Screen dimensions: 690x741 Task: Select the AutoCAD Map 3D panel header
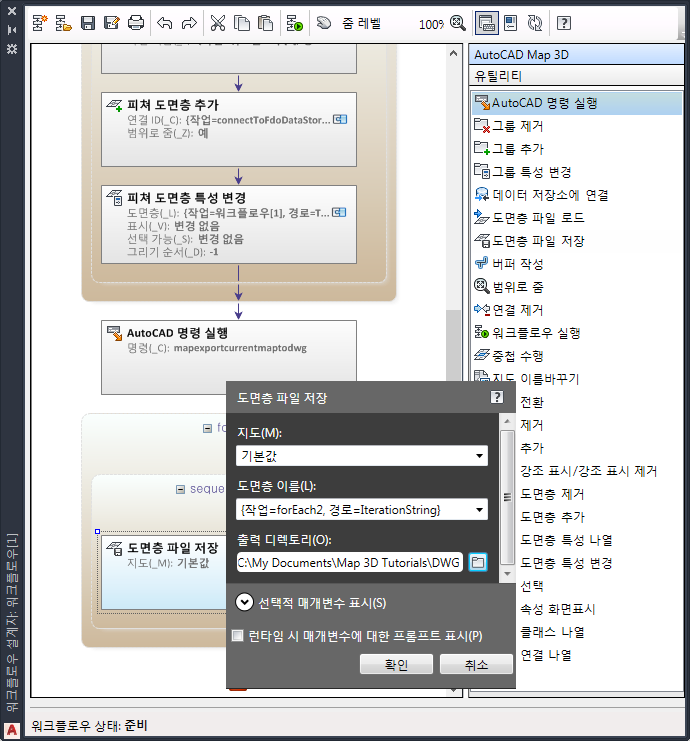[576, 55]
